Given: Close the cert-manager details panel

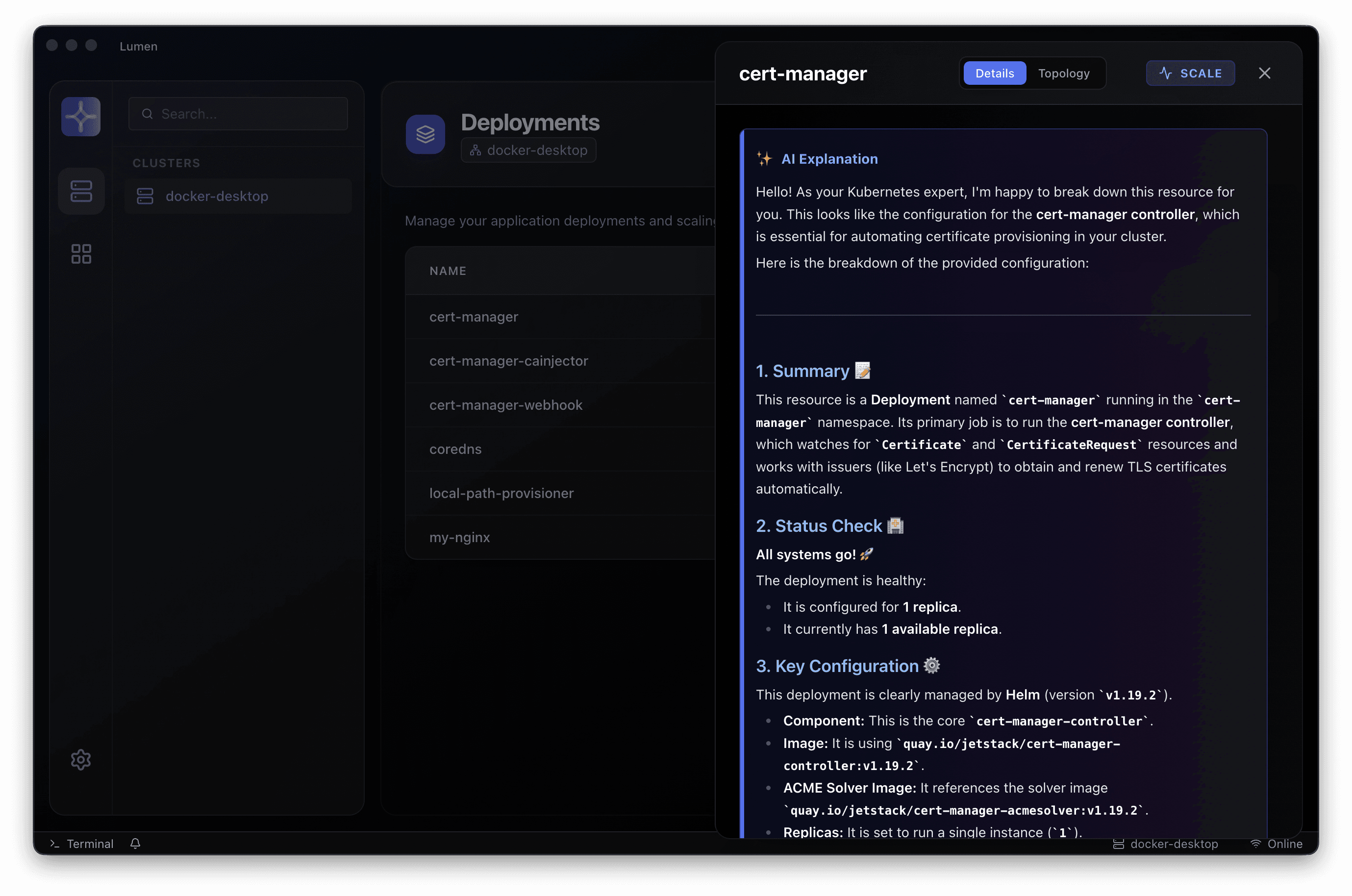Looking at the screenshot, I should click(x=1265, y=73).
